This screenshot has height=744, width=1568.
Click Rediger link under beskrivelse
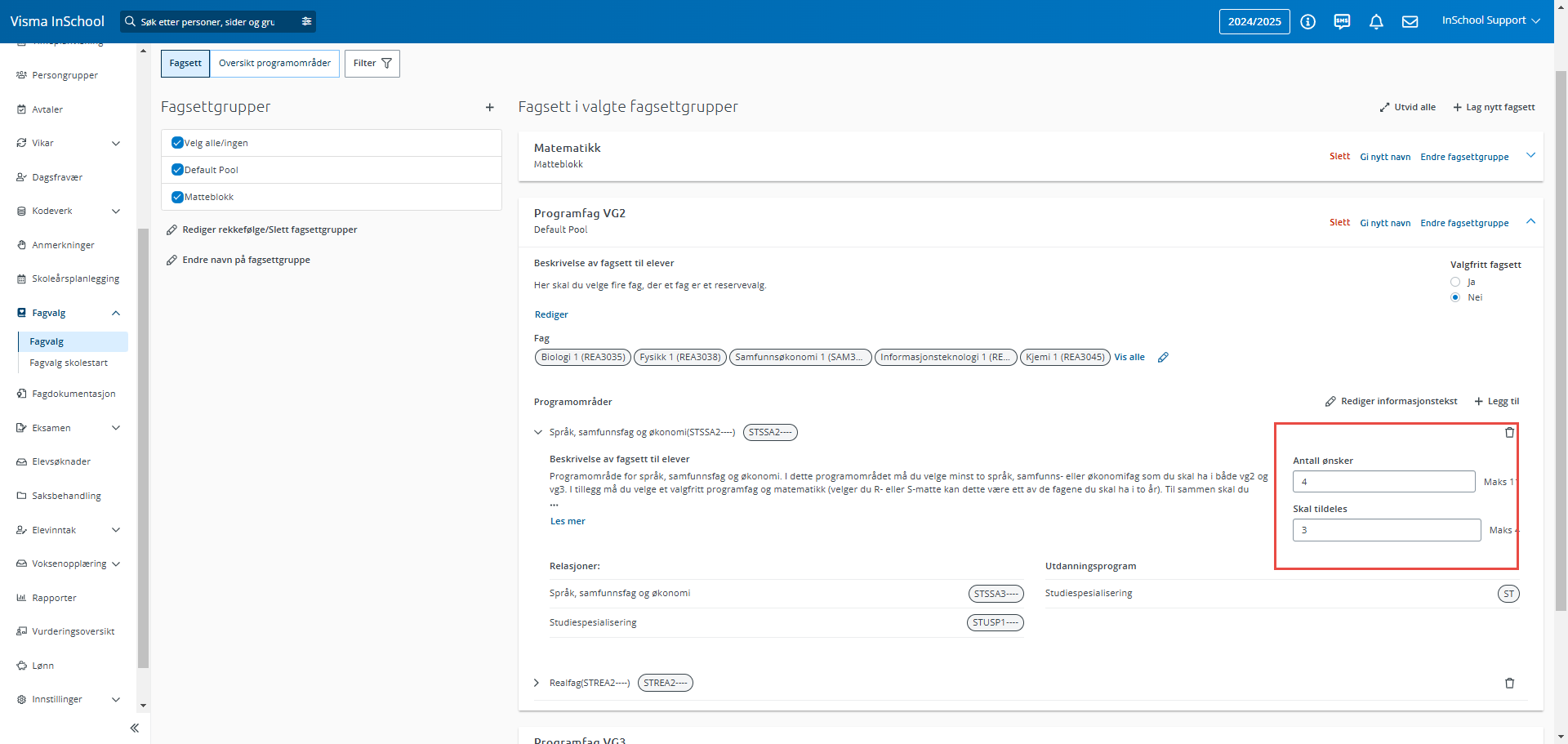coord(551,314)
